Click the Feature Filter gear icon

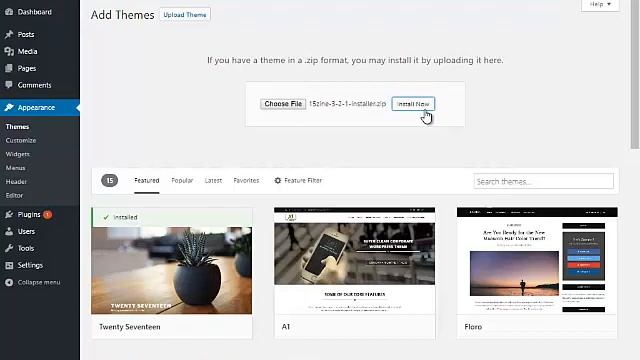[x=278, y=180]
